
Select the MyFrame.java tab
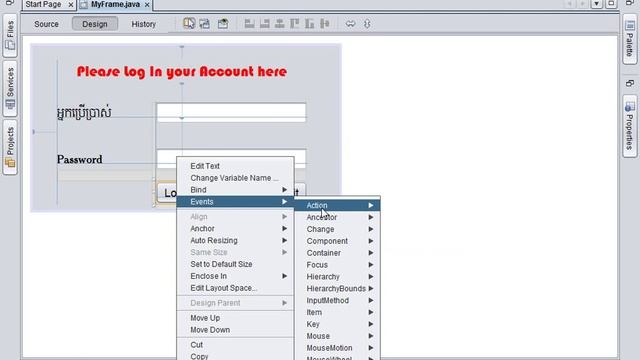115,4
